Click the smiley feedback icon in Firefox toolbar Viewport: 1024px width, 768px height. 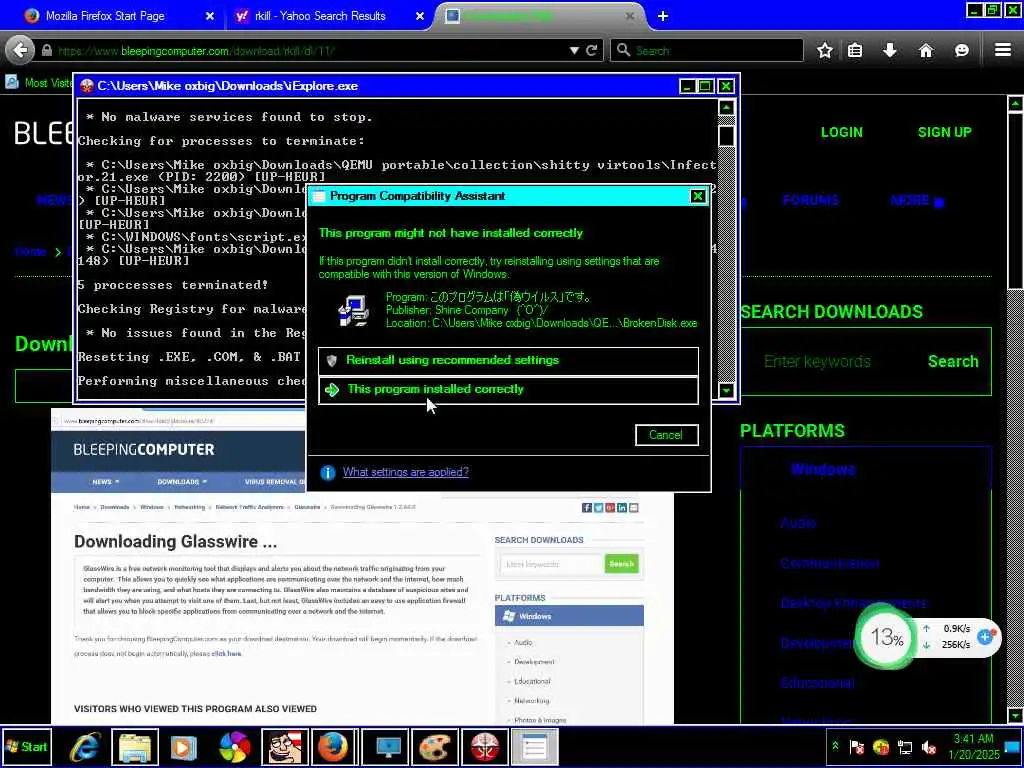(961, 50)
